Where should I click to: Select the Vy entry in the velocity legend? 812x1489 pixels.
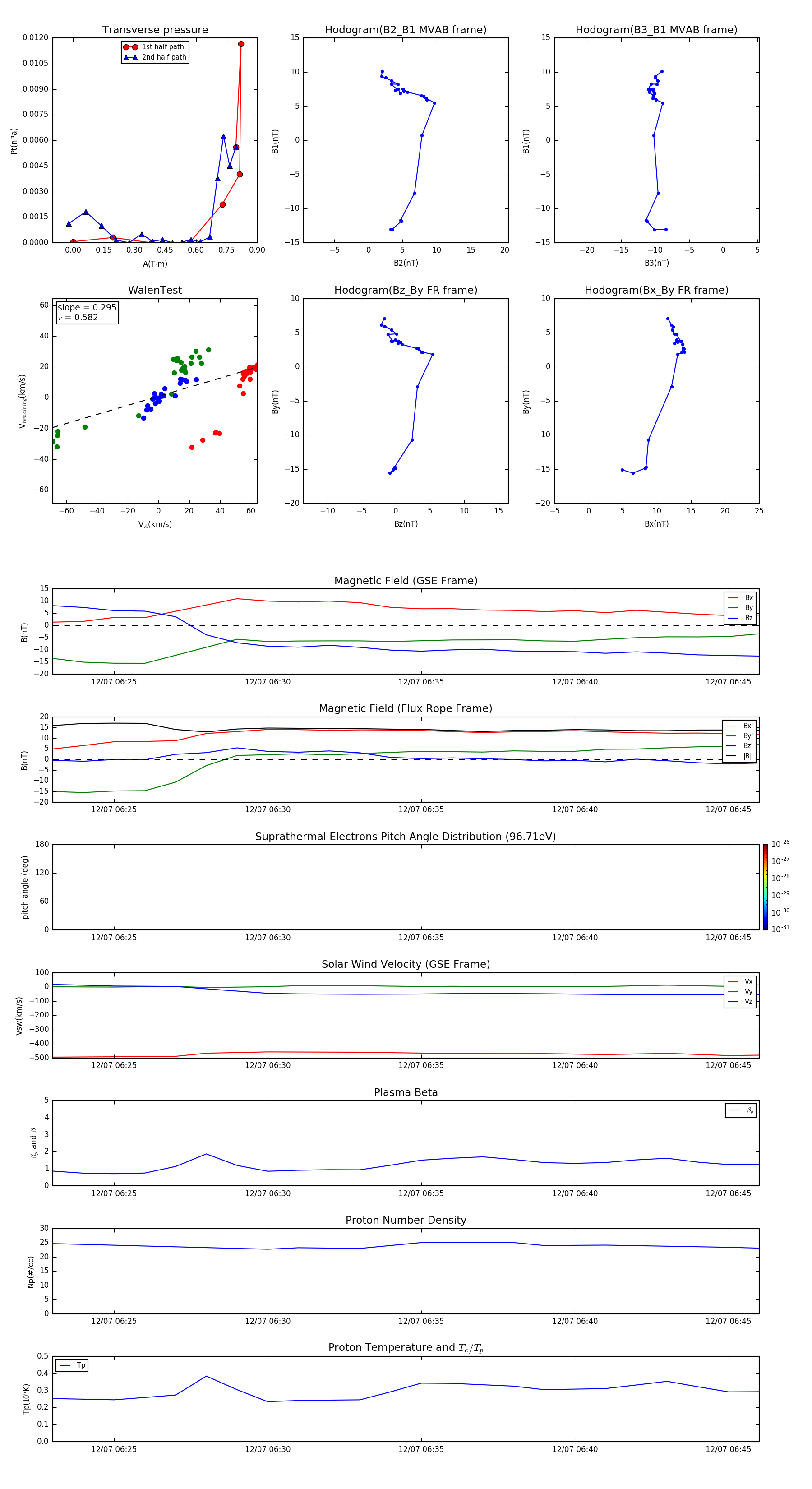tap(740, 991)
